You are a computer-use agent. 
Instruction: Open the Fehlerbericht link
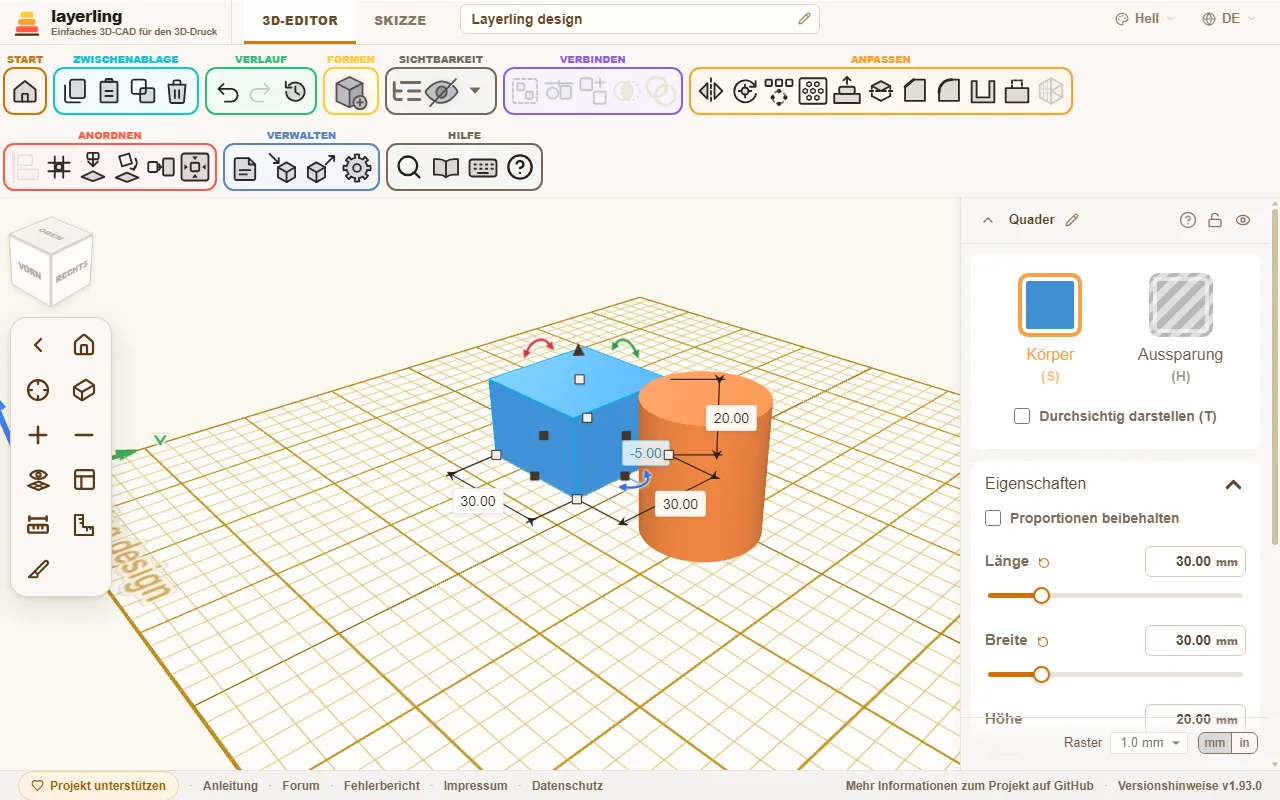click(x=381, y=786)
